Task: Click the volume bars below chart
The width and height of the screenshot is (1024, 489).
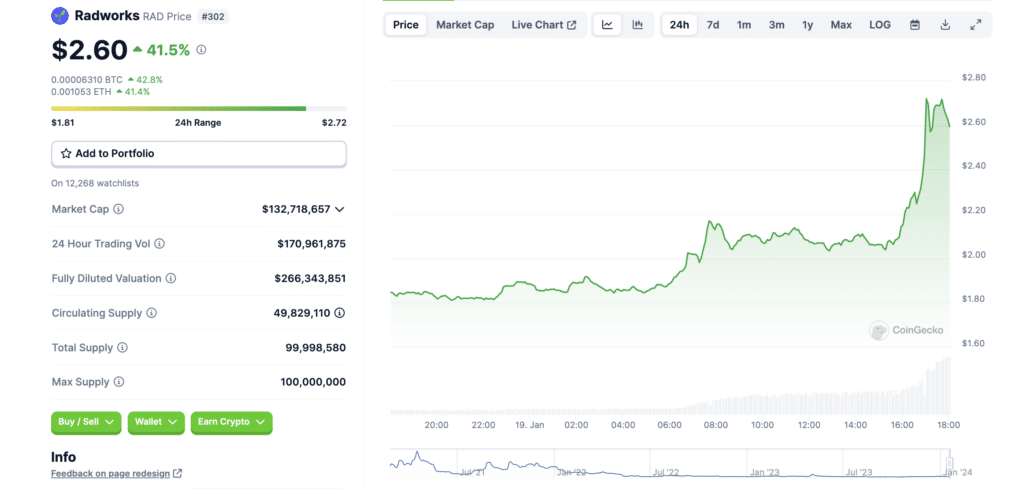Action: [x=669, y=386]
